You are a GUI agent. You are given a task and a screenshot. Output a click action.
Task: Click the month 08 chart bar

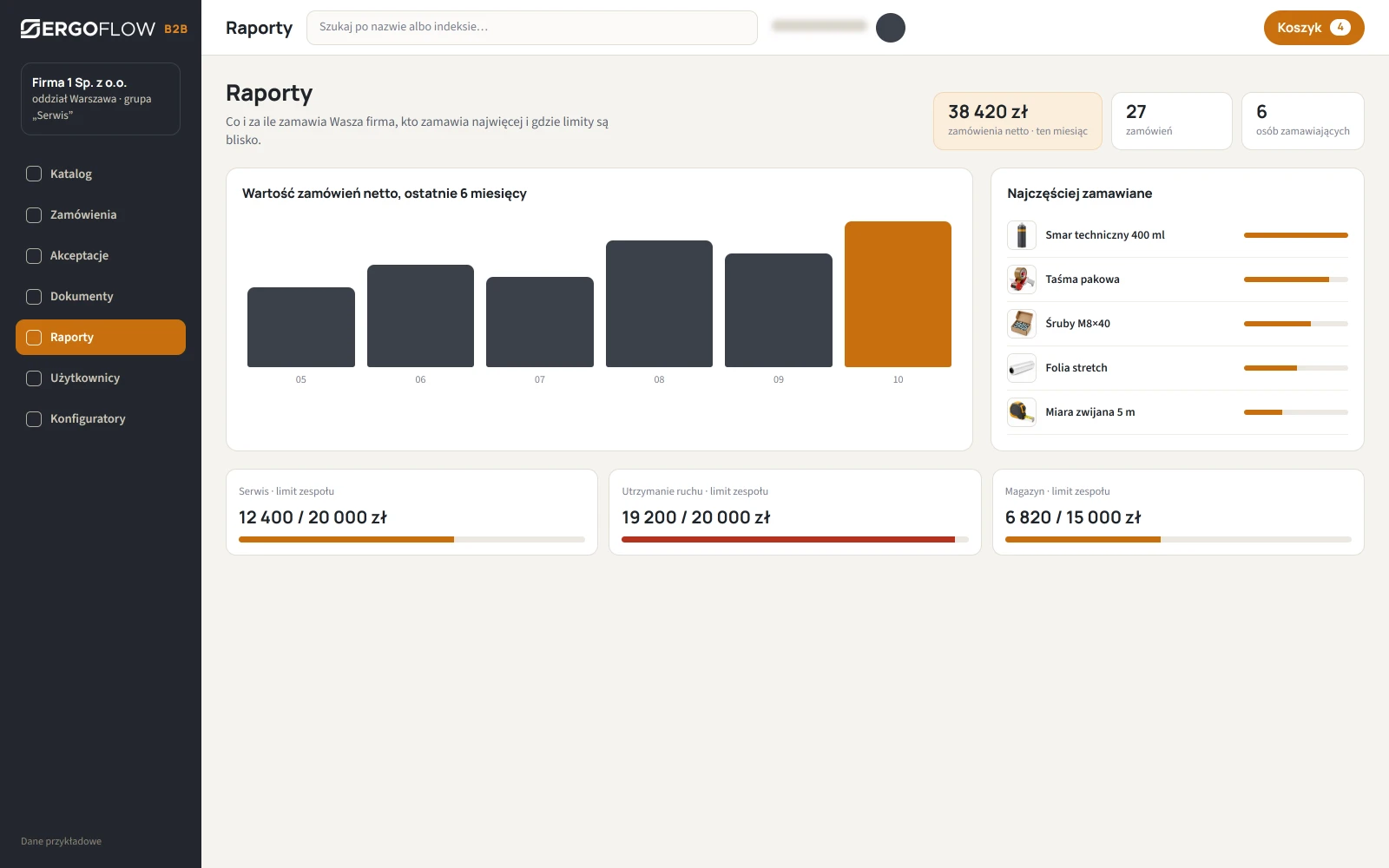(x=659, y=304)
